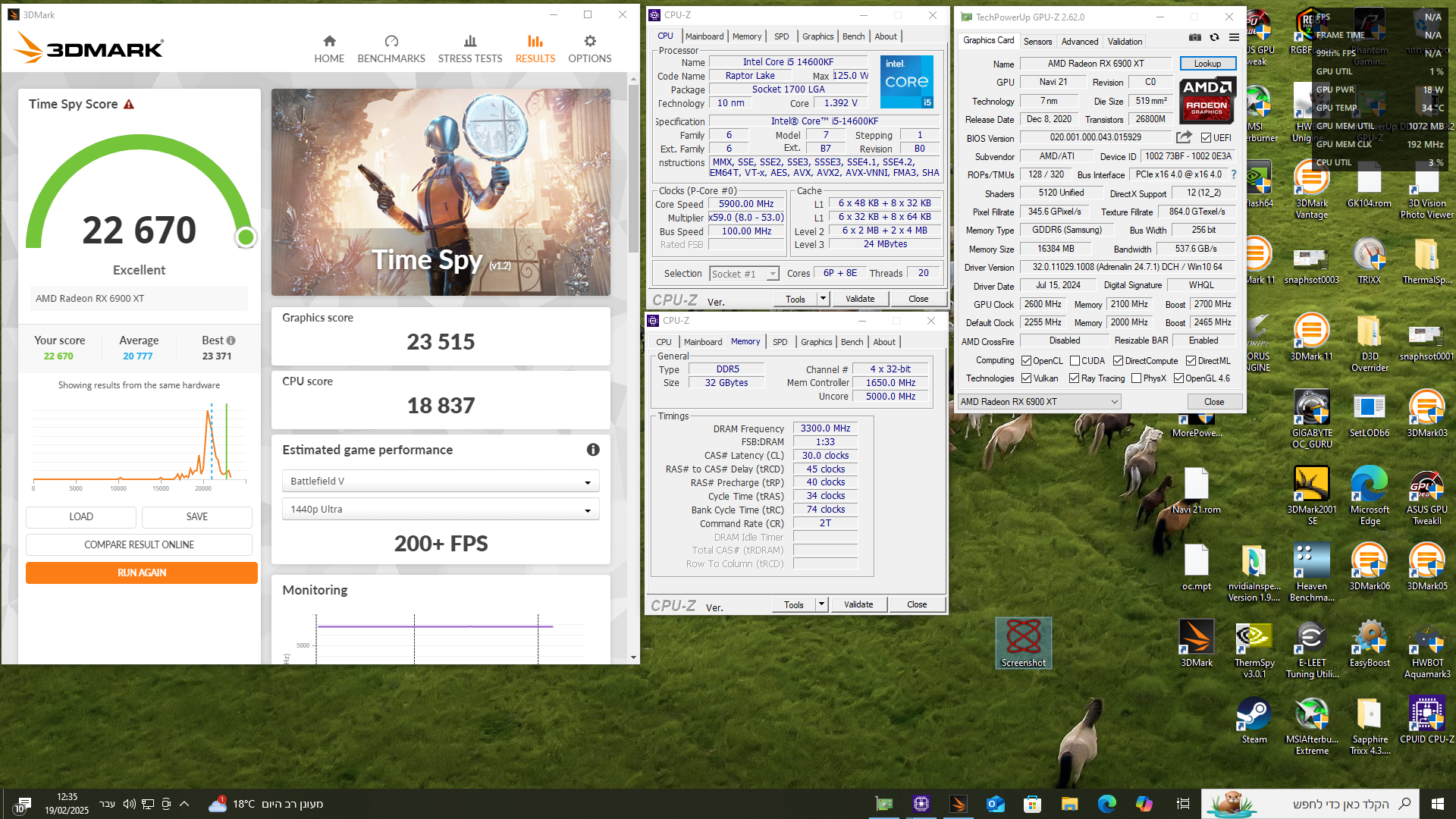Image resolution: width=1456 pixels, height=819 pixels.
Task: Expand the Tools dropdown arrow in upper CPU-Z
Action: click(x=823, y=299)
